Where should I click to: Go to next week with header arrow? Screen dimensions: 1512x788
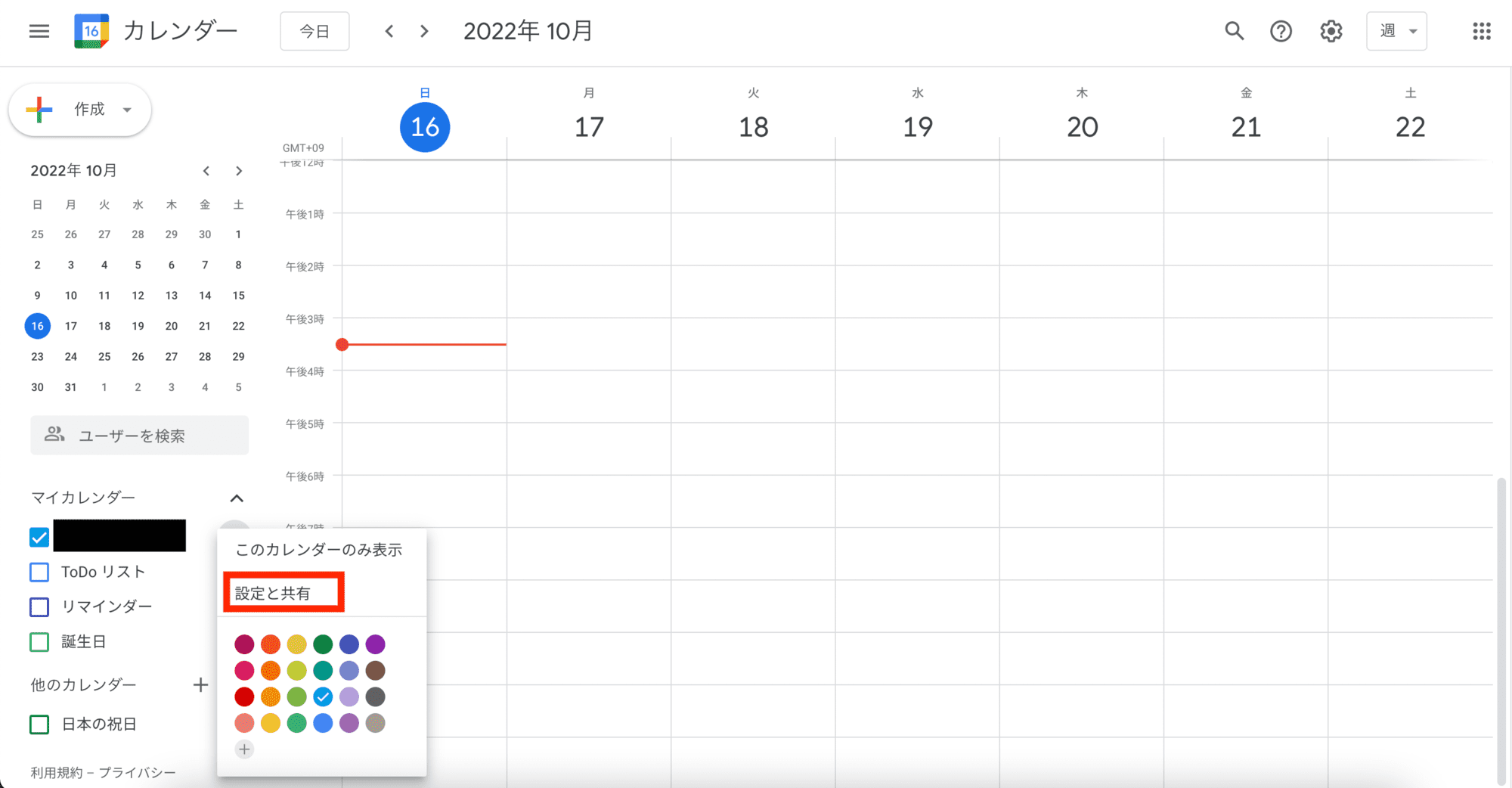pos(424,31)
